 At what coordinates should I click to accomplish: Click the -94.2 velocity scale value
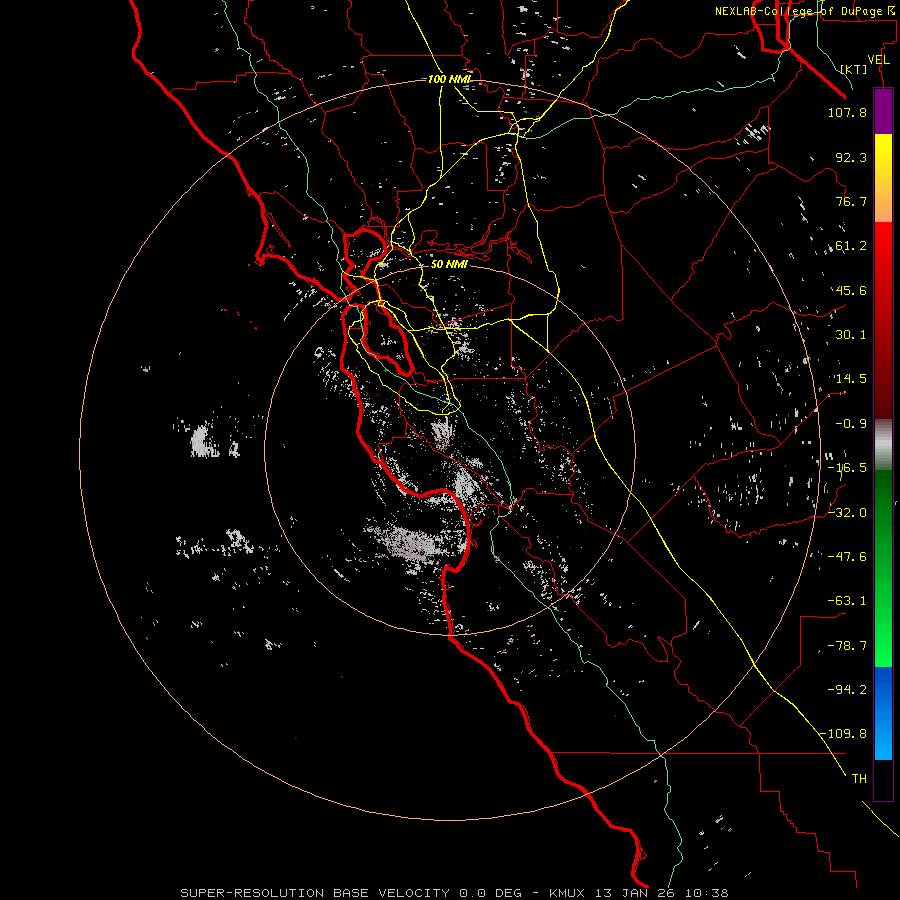click(x=847, y=689)
